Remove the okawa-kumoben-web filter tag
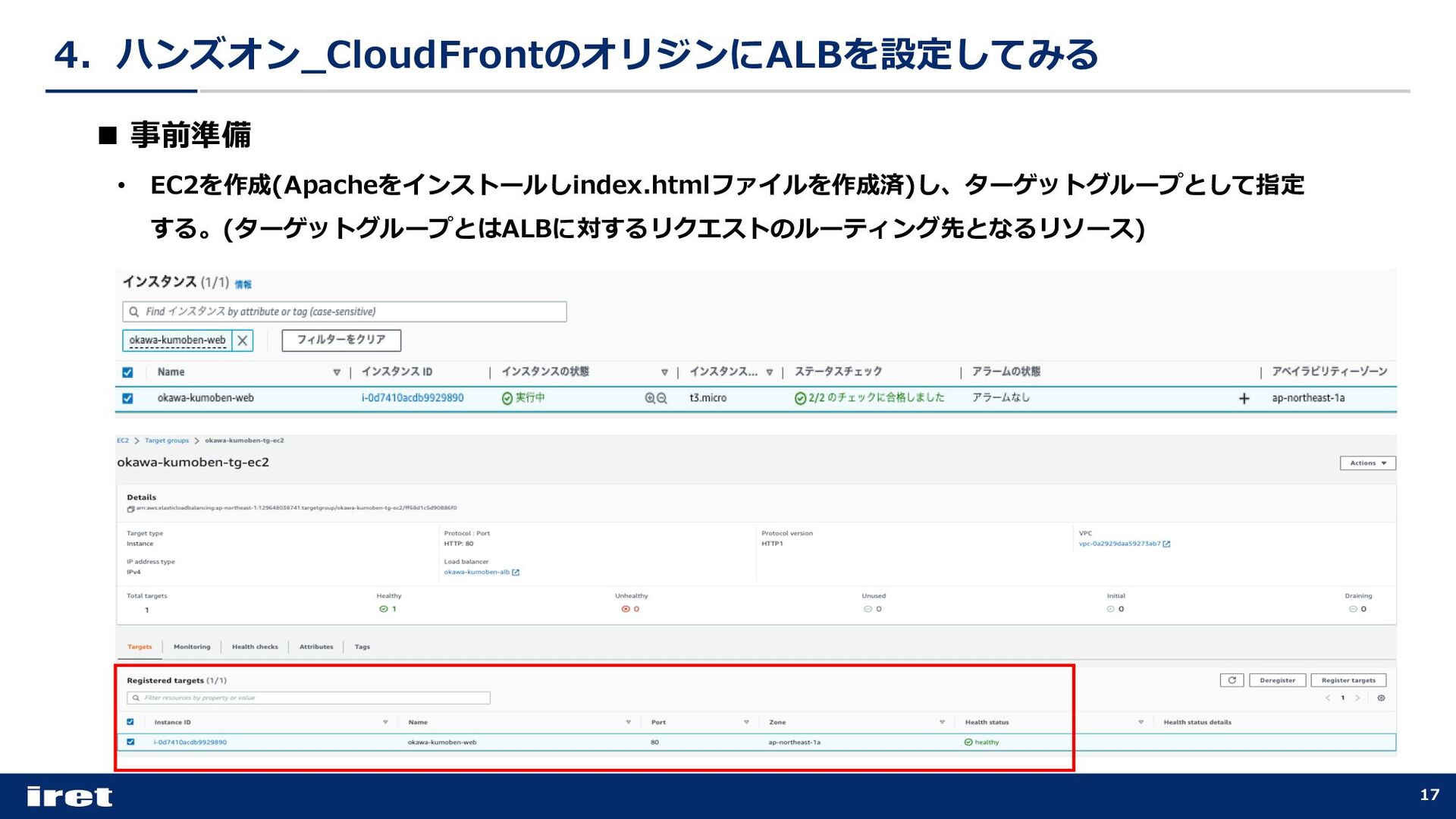This screenshot has height=819, width=1456. point(243,340)
